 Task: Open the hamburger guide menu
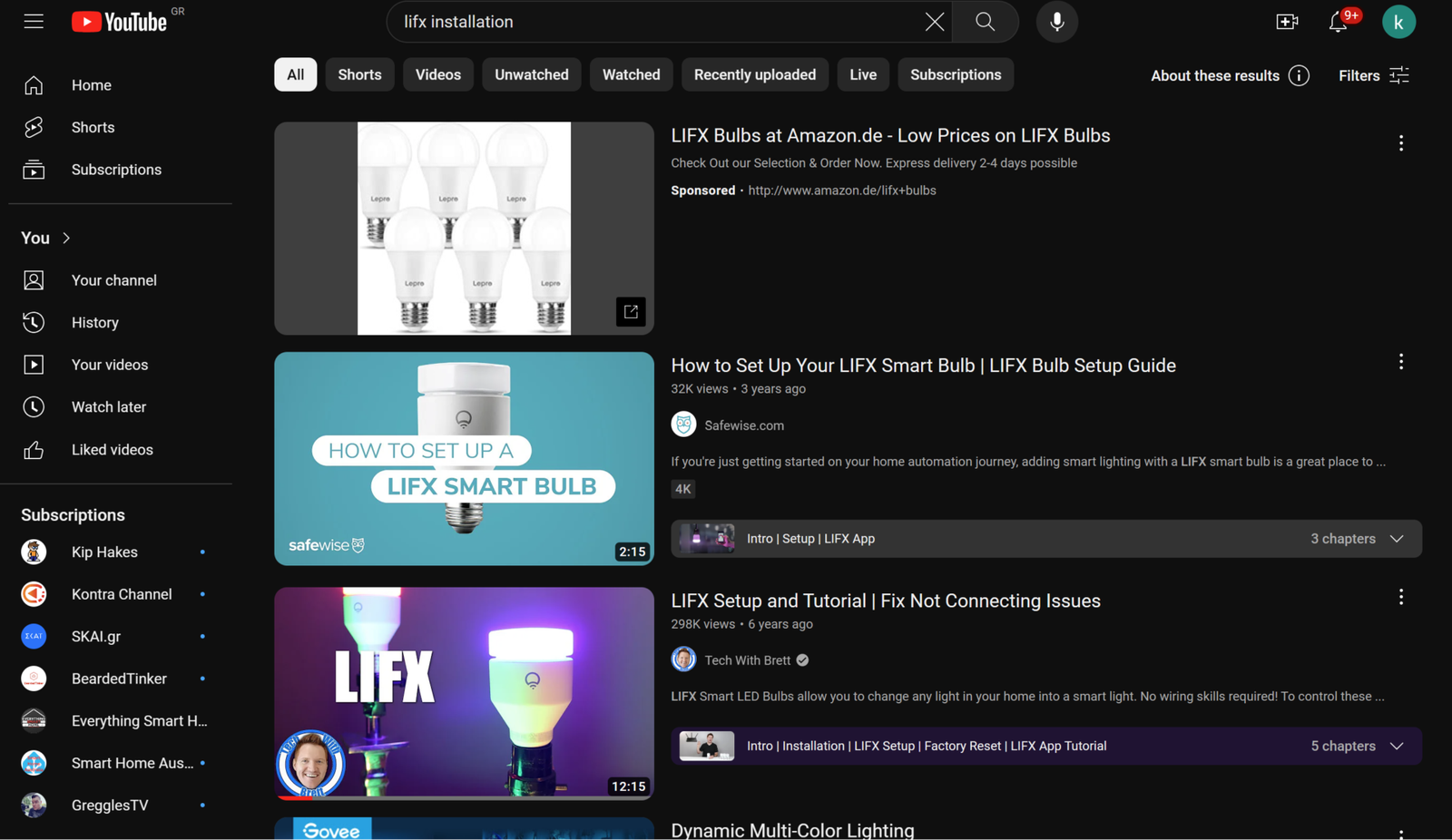[34, 22]
